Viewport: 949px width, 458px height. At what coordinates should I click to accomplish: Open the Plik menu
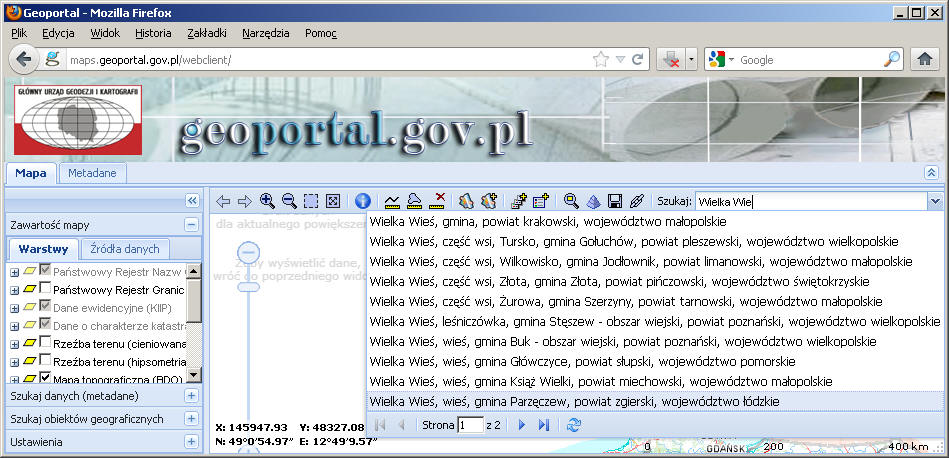(19, 33)
